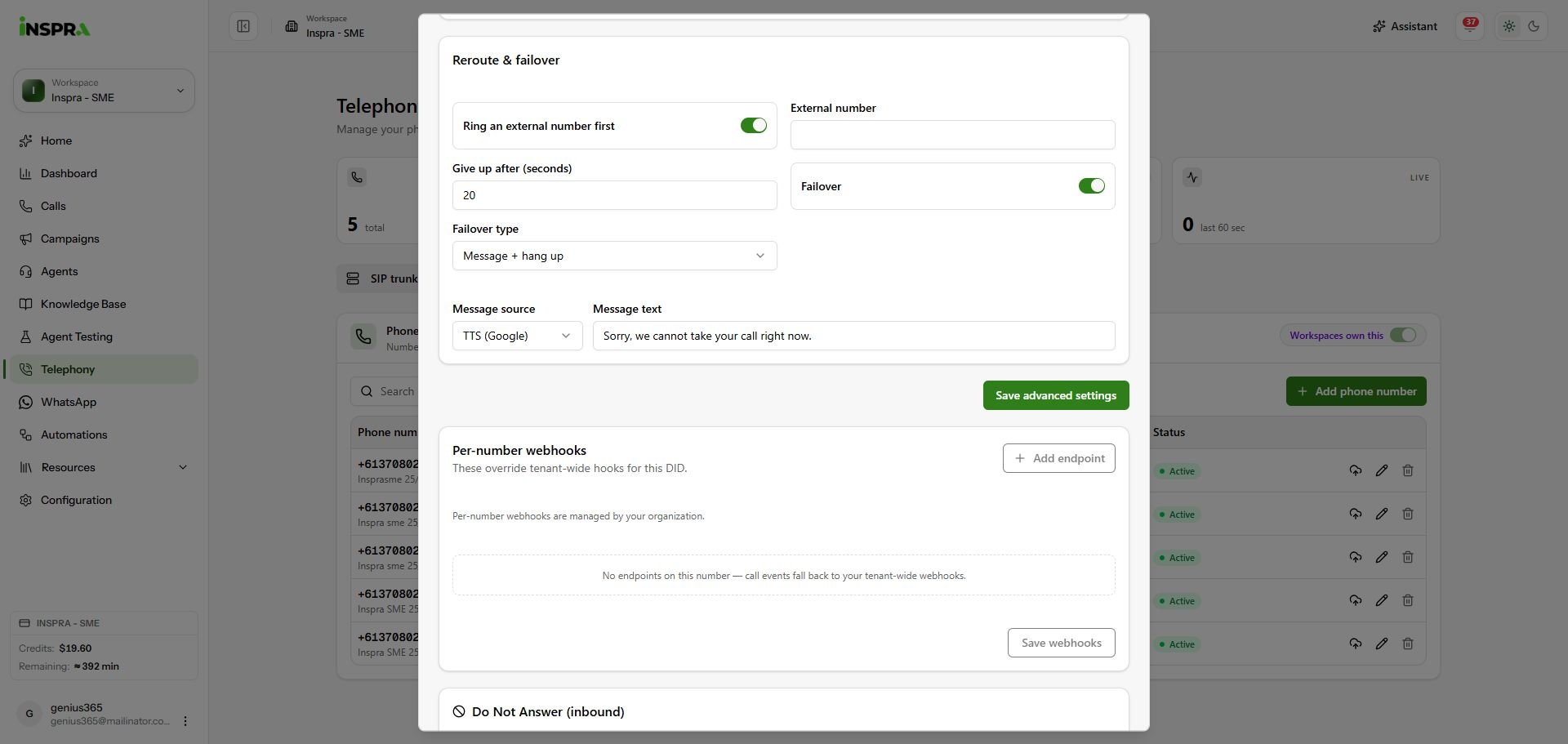Open the user menu three-dot icon
The height and width of the screenshot is (744, 1568).
tap(185, 721)
